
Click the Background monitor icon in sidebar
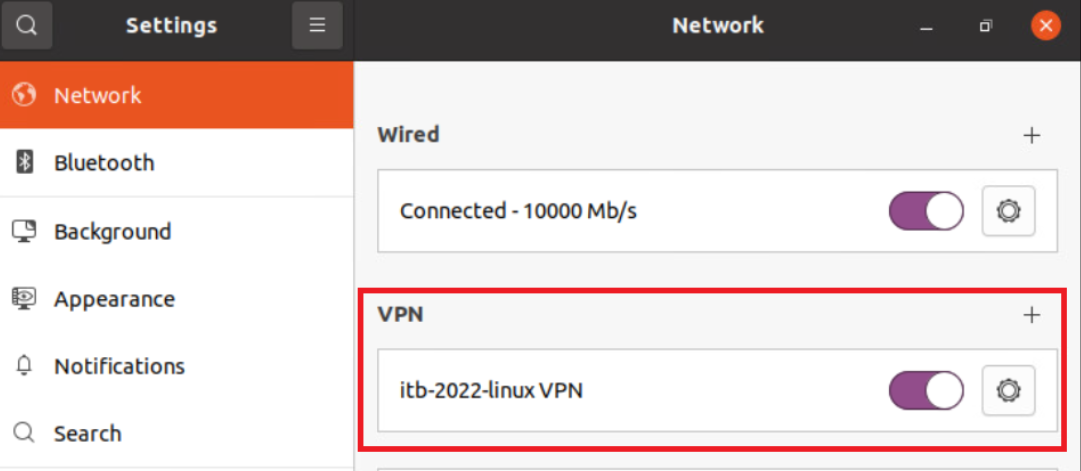pos(25,231)
